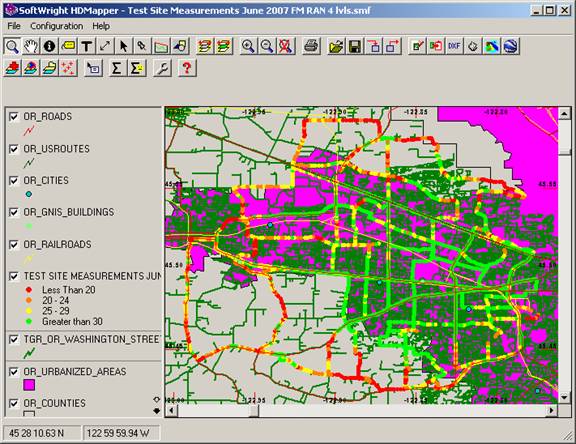
Task: Click the red OR_ROADS line symbol
Action: point(29,130)
